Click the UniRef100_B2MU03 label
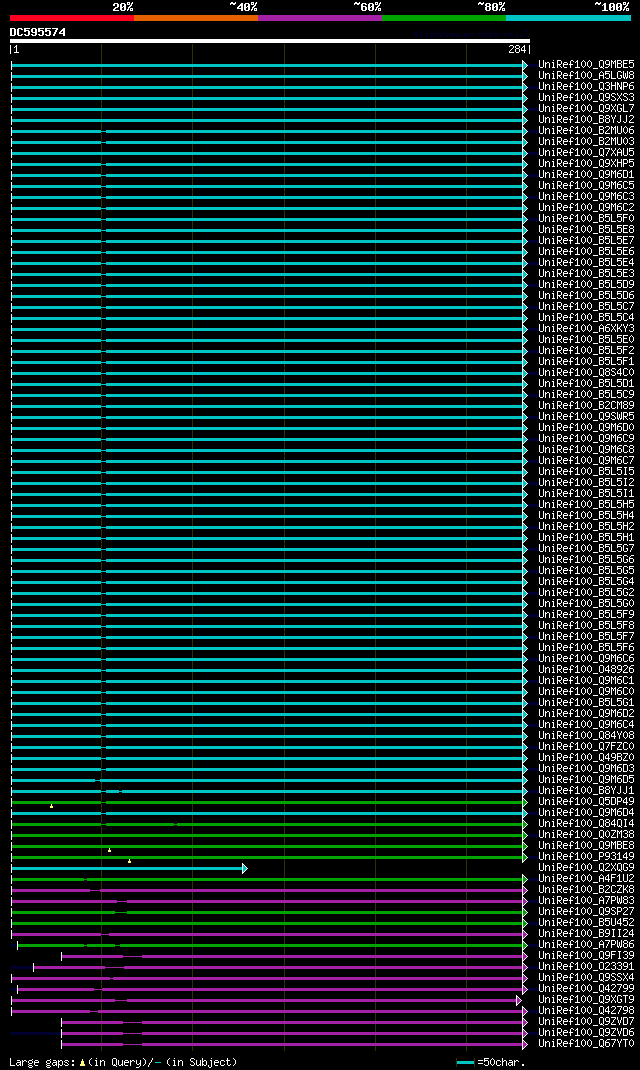This screenshot has width=640, height=1070. (586, 141)
